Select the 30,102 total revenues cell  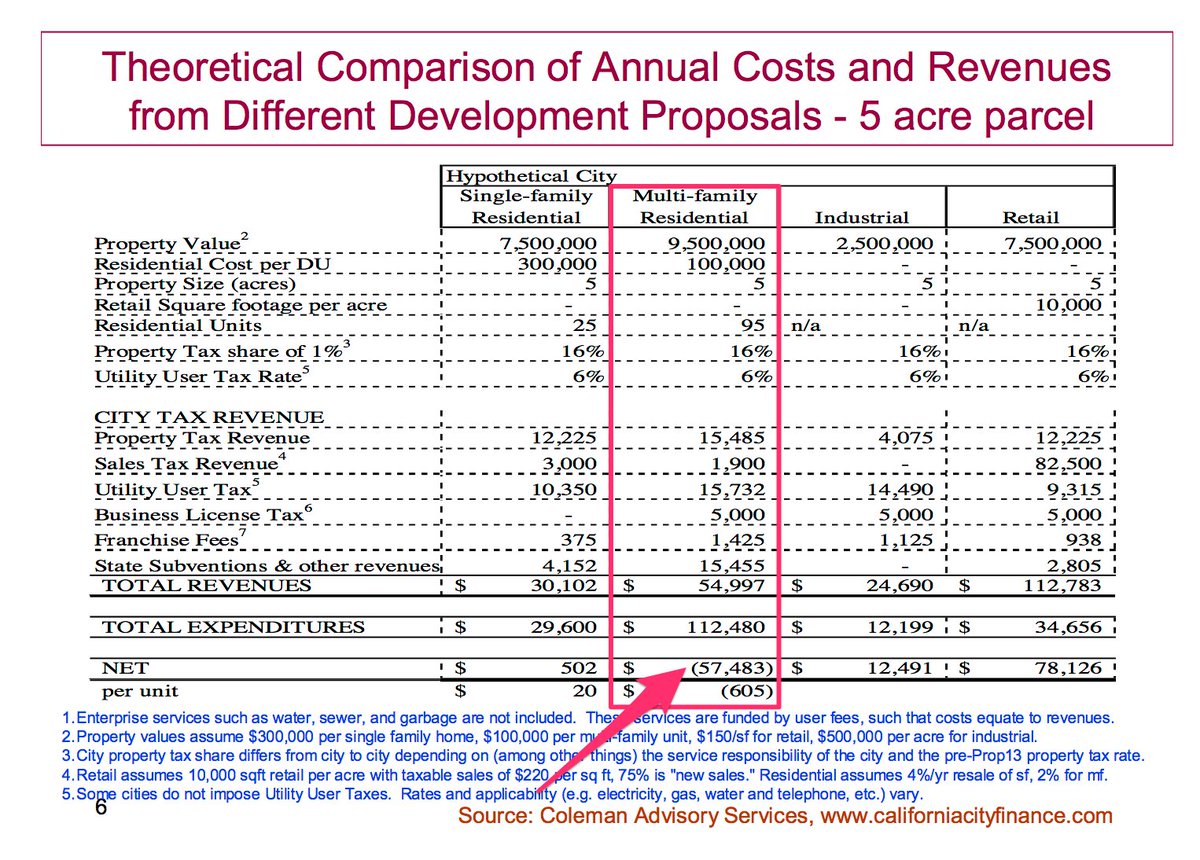pos(563,586)
